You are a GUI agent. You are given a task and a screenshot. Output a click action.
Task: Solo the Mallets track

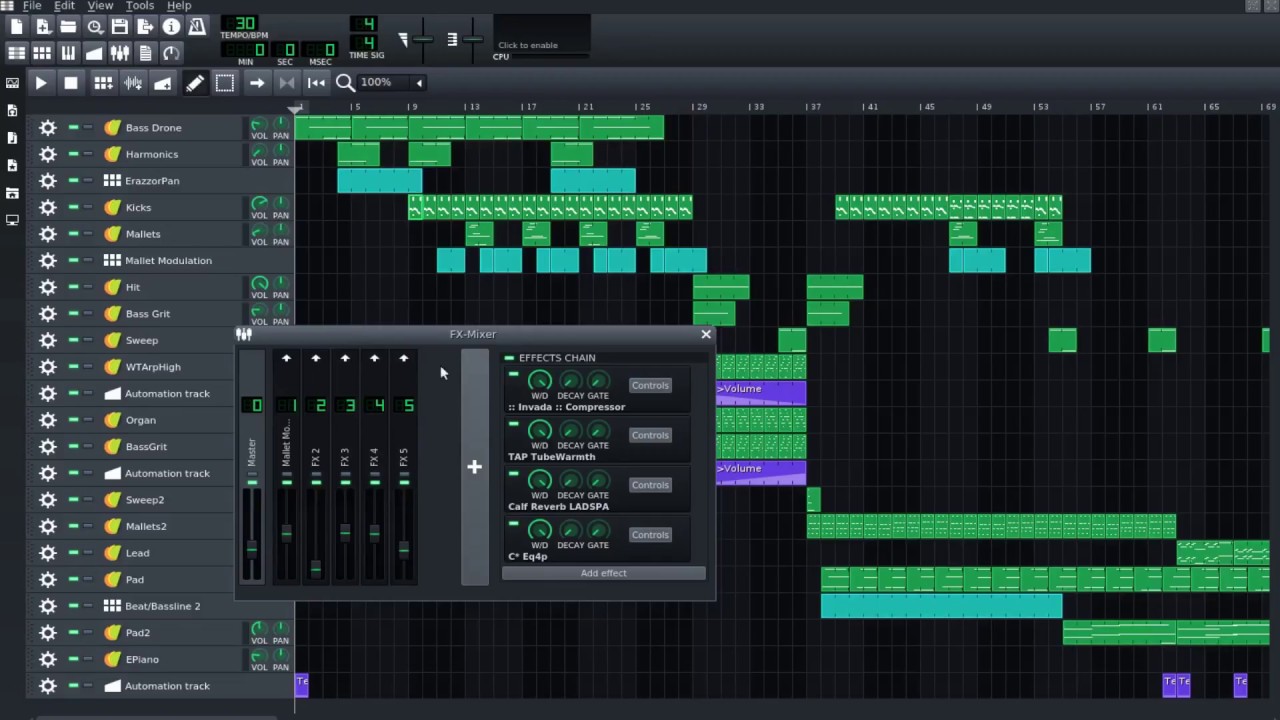click(88, 234)
